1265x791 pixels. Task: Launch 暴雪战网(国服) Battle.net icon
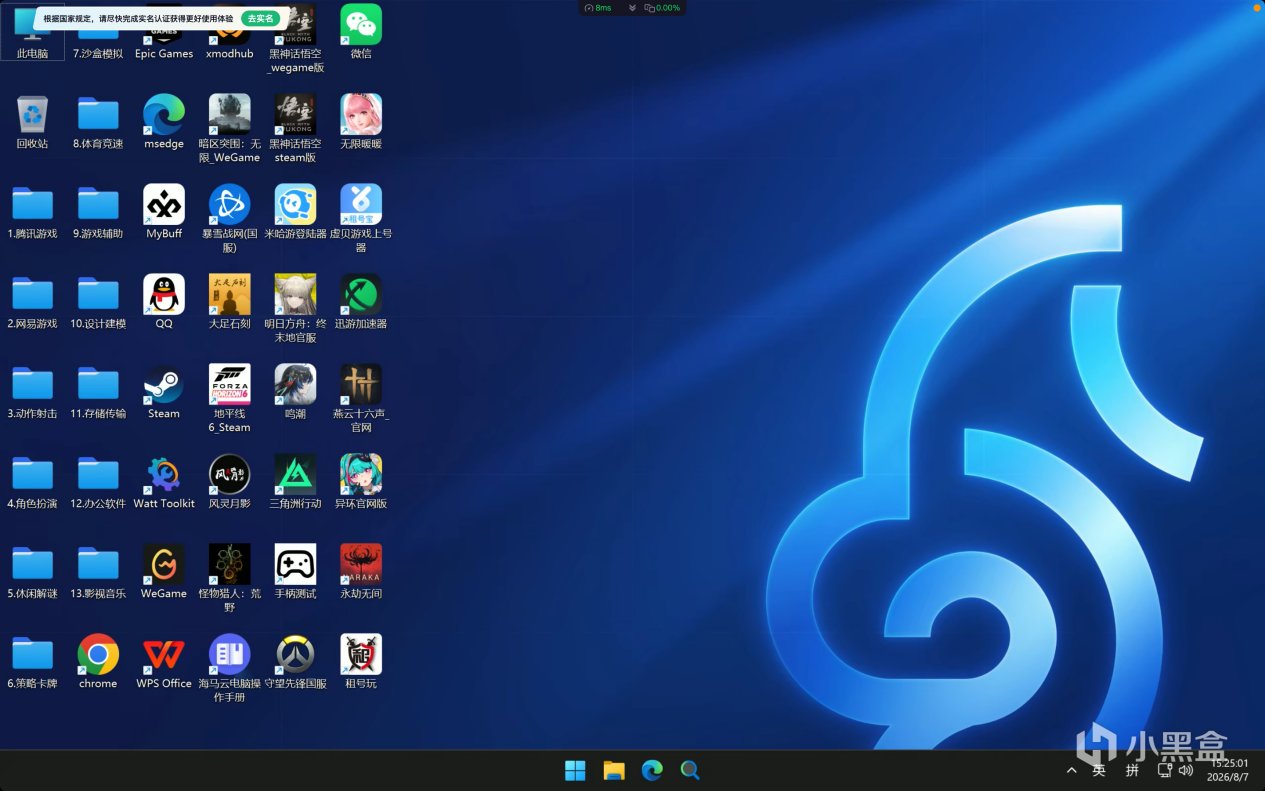coord(230,205)
